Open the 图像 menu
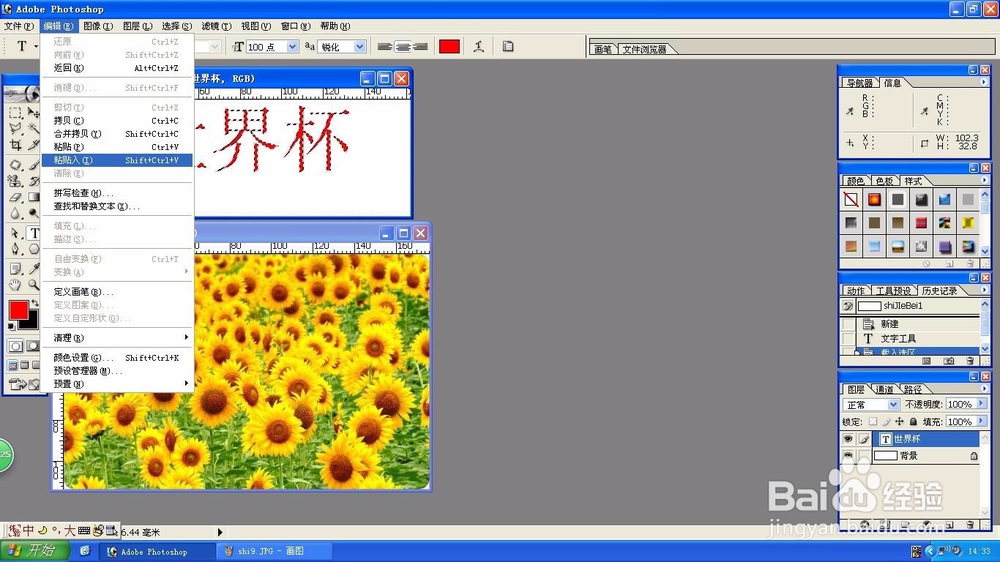The image size is (1000, 562). coord(98,26)
